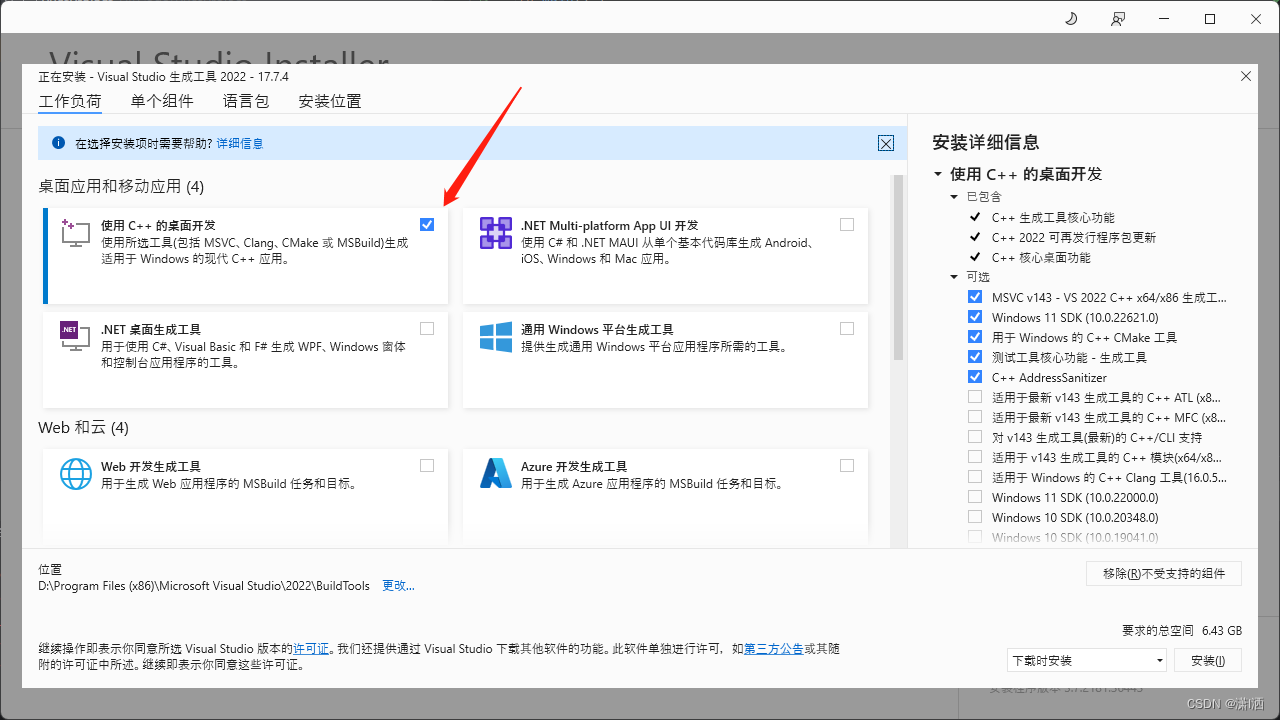Check C++/CLI 支持 for v143 component
1280x720 pixels.
point(975,437)
